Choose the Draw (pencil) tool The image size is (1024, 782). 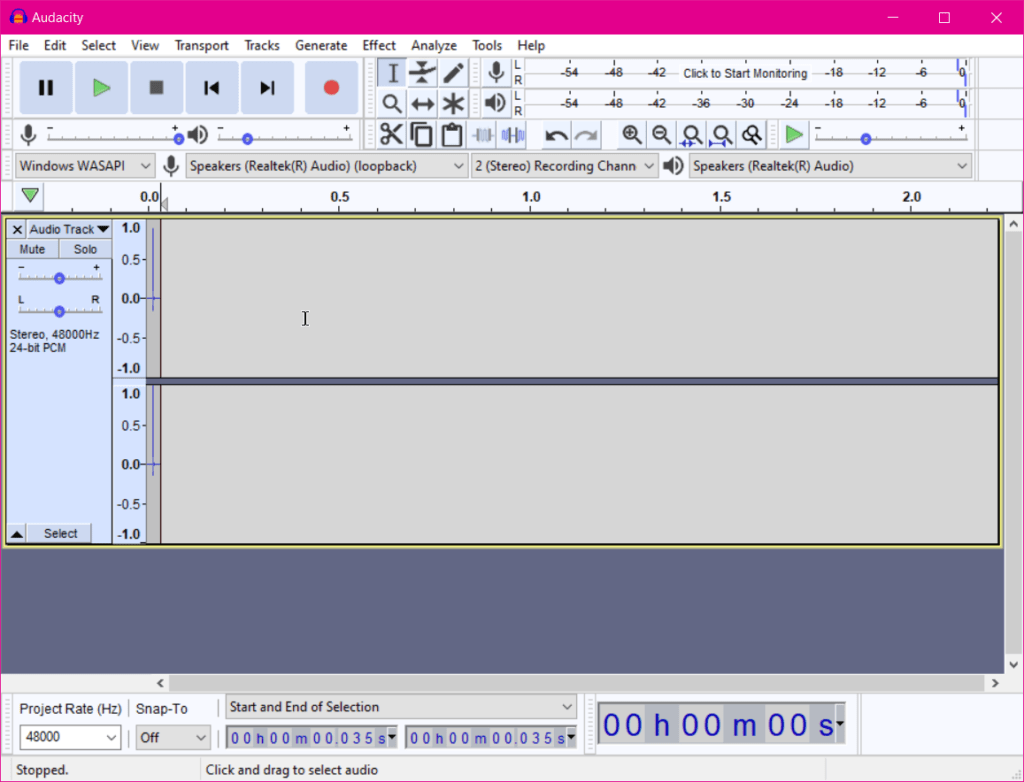click(x=453, y=73)
